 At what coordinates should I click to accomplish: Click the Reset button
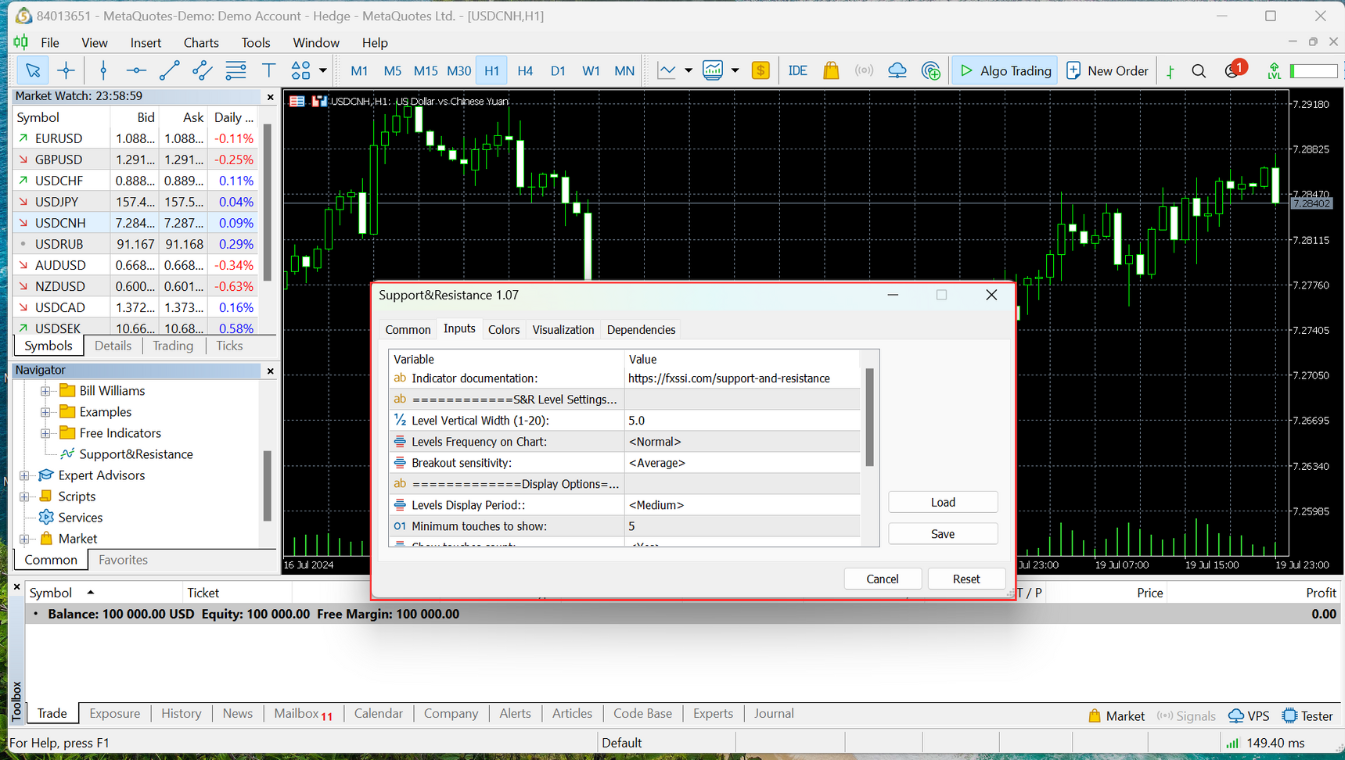(966, 579)
